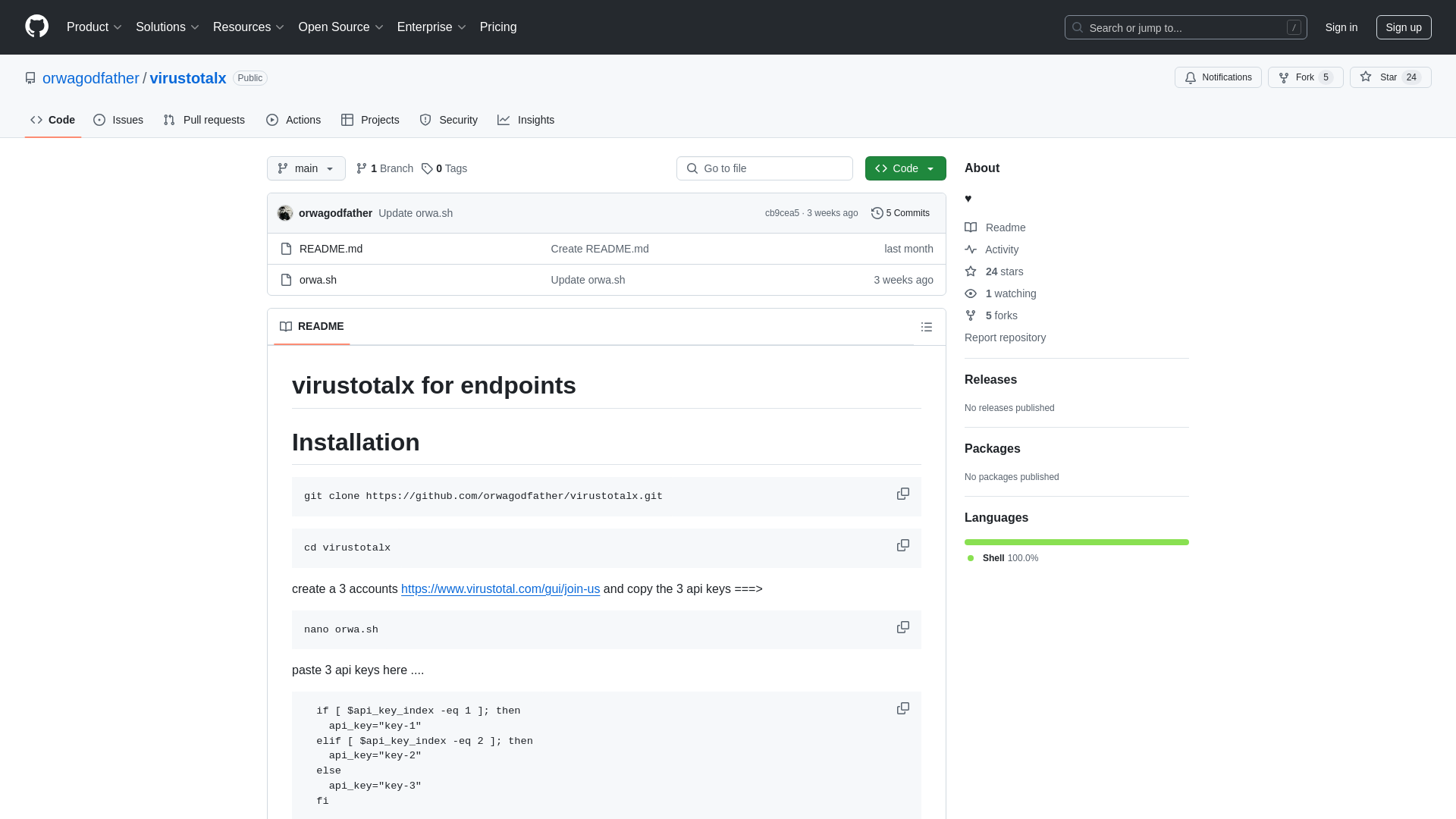This screenshot has width=1456, height=819.
Task: Click the search magnifier icon
Action: pos(1078,27)
